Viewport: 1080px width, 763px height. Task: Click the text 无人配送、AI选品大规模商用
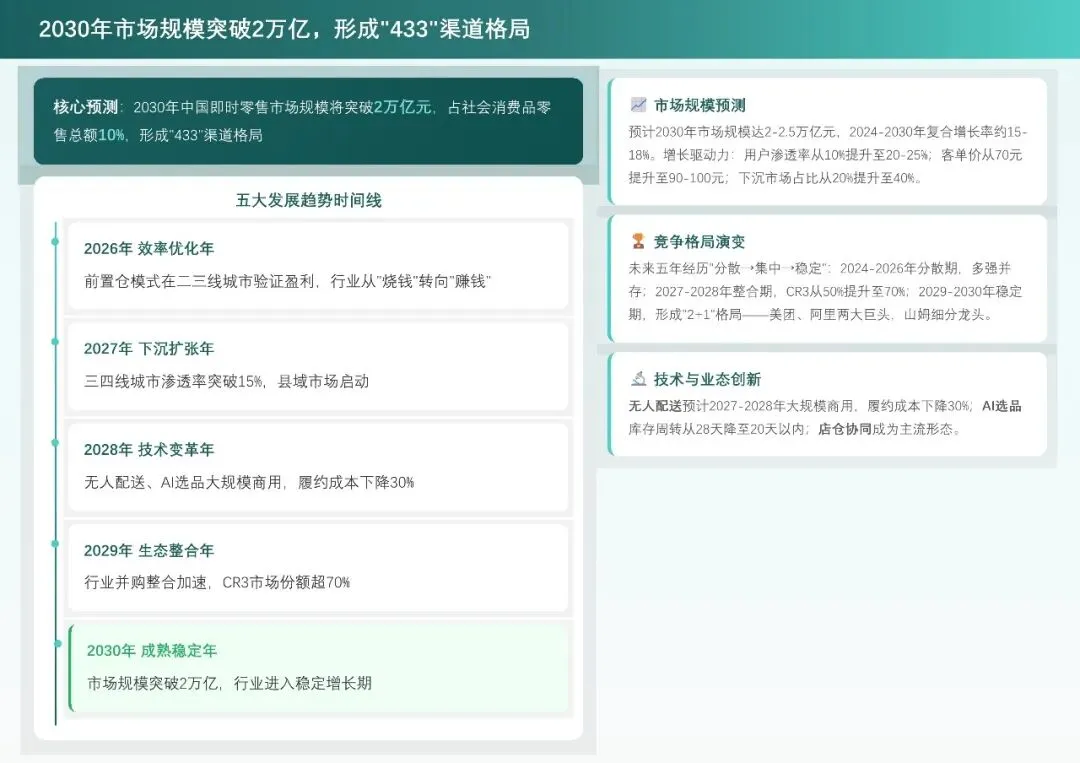pyautogui.click(x=183, y=482)
